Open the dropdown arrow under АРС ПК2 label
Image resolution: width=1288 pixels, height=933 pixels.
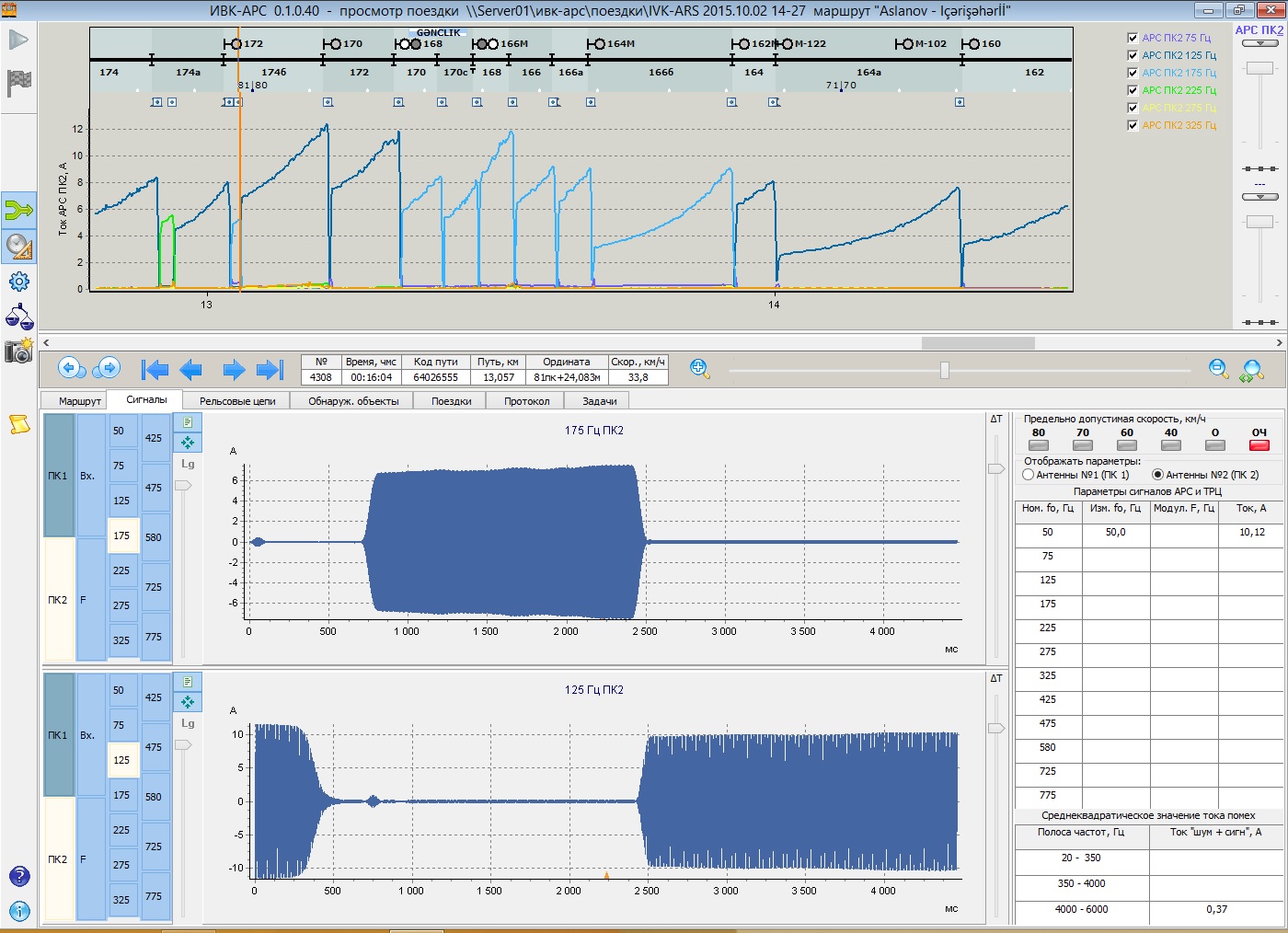click(x=1259, y=43)
